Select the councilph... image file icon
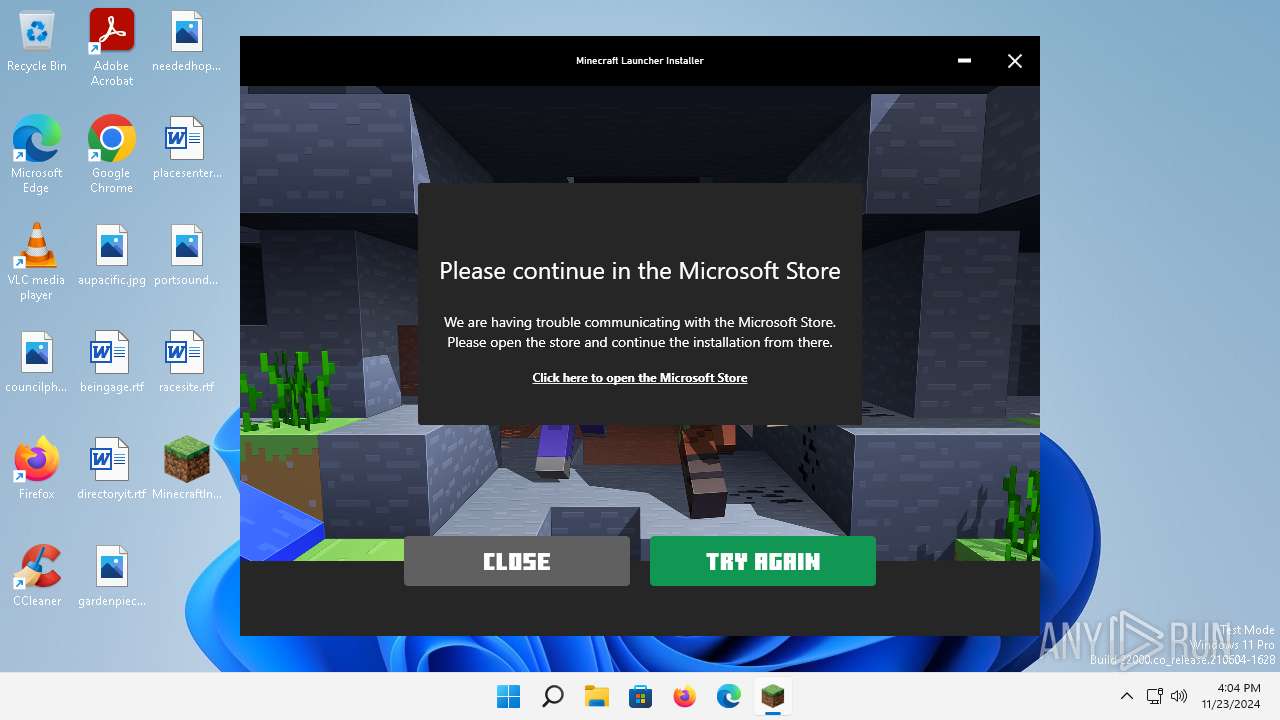Image resolution: width=1280 pixels, height=720 pixels. [37, 362]
